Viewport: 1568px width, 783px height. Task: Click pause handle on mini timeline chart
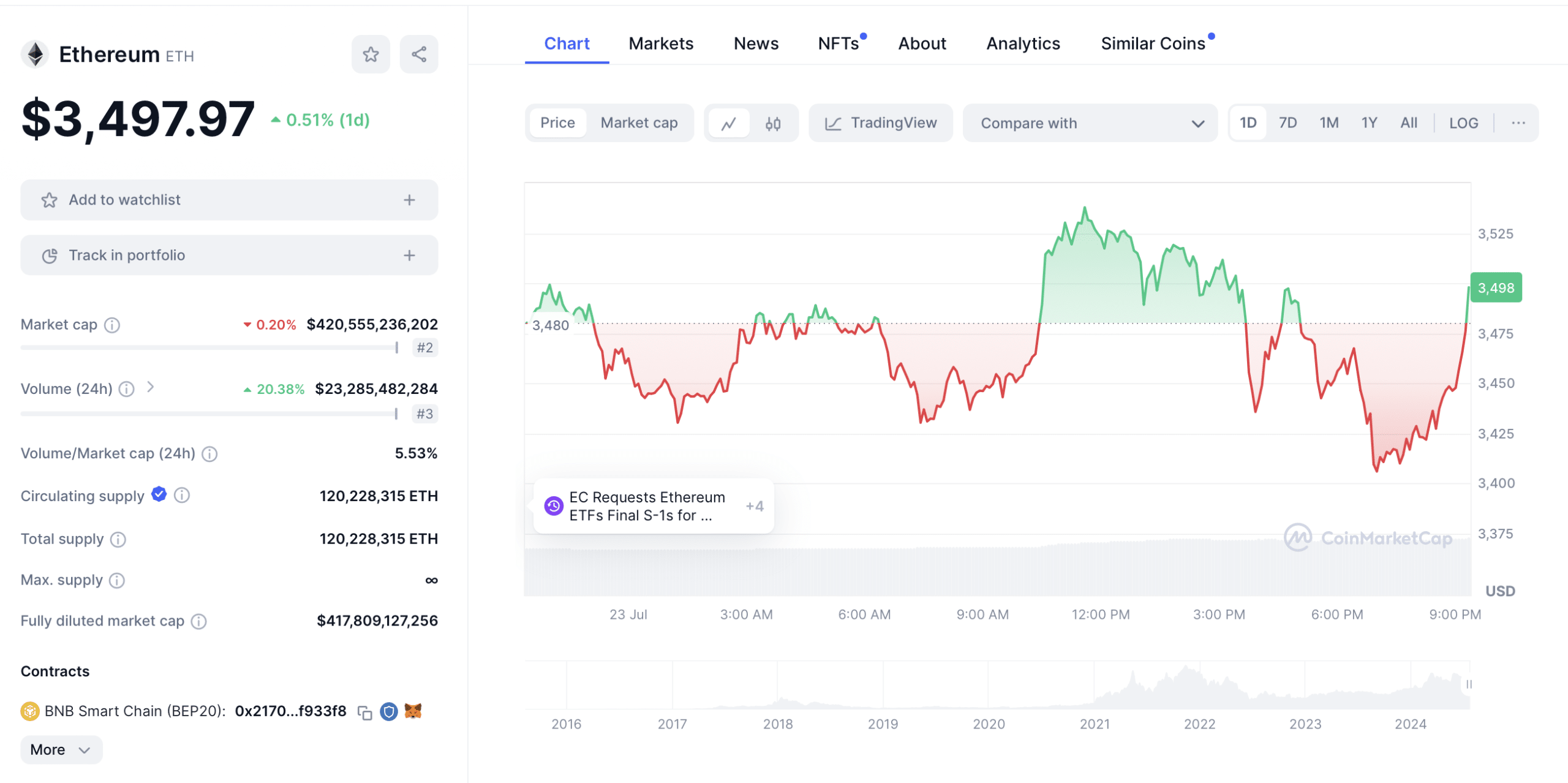[x=1469, y=684]
